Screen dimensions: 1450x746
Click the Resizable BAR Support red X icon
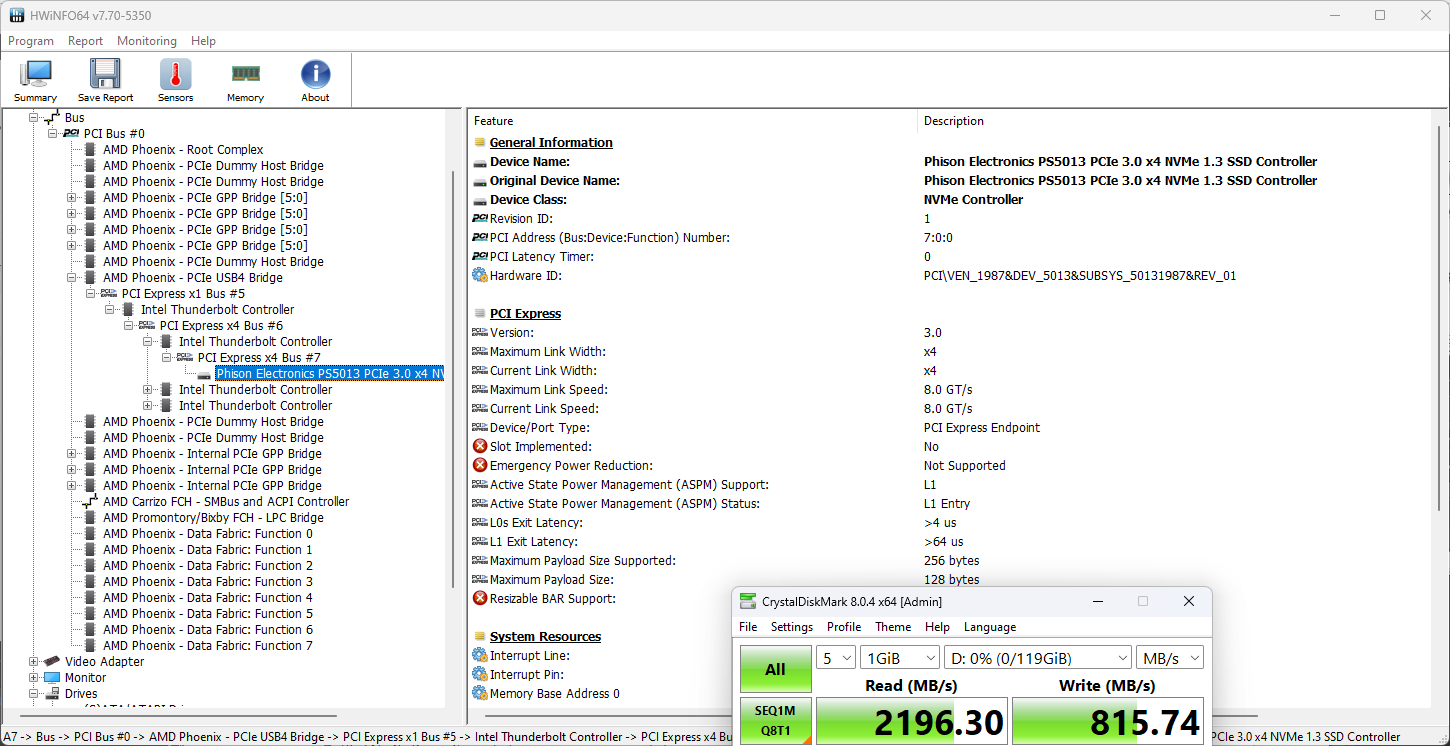480,598
